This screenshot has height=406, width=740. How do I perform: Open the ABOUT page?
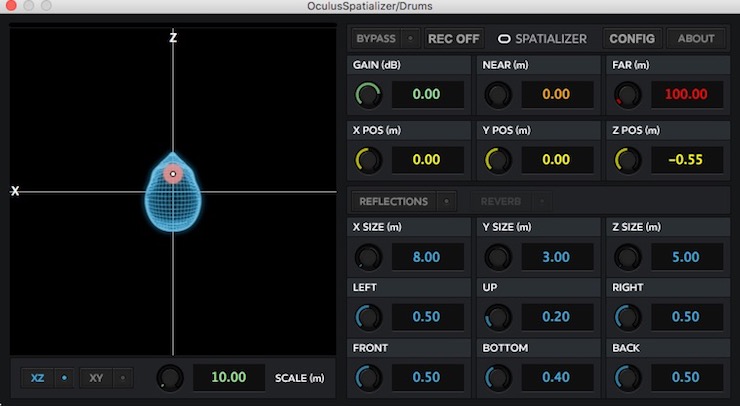coord(696,39)
